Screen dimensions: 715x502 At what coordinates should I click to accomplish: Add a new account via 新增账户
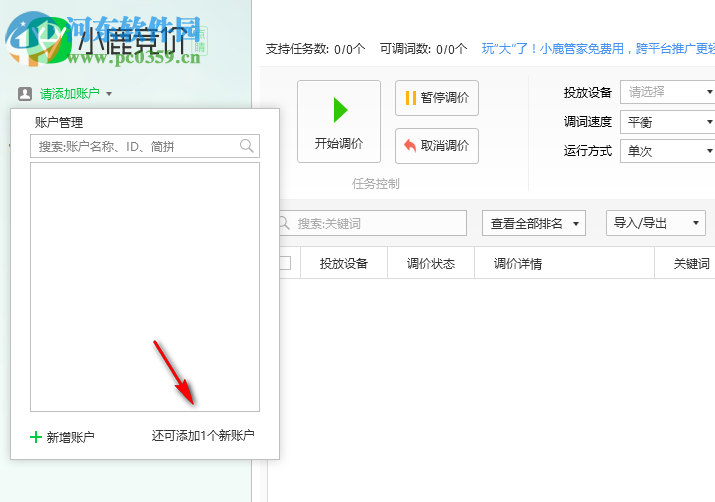(62, 437)
